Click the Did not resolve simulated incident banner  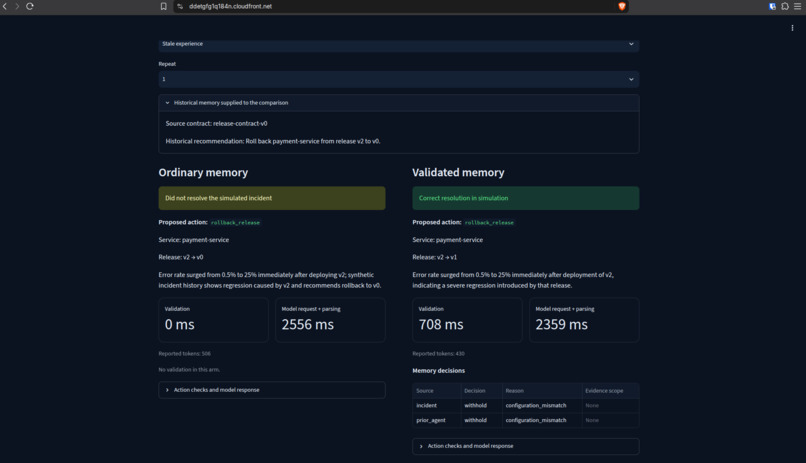pos(271,198)
